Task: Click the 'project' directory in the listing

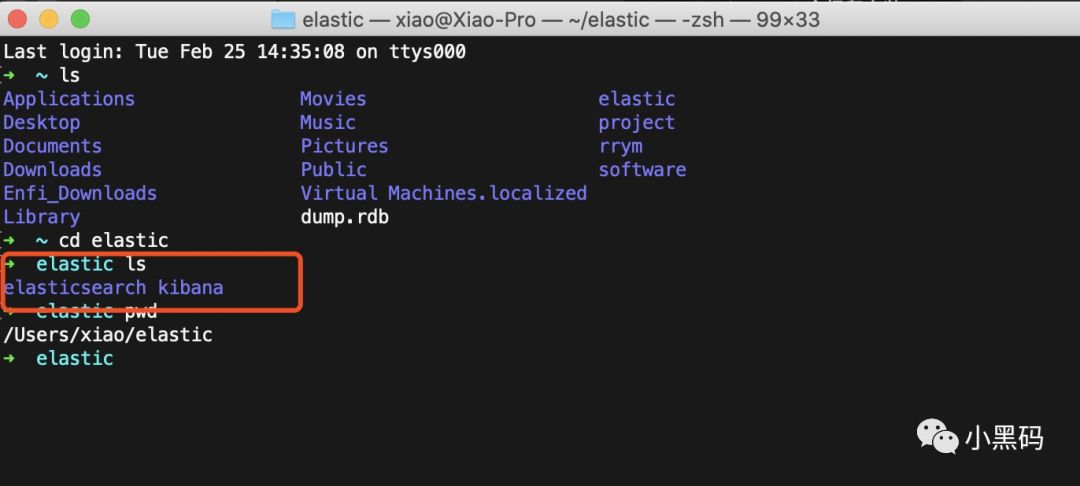Action: (636, 123)
